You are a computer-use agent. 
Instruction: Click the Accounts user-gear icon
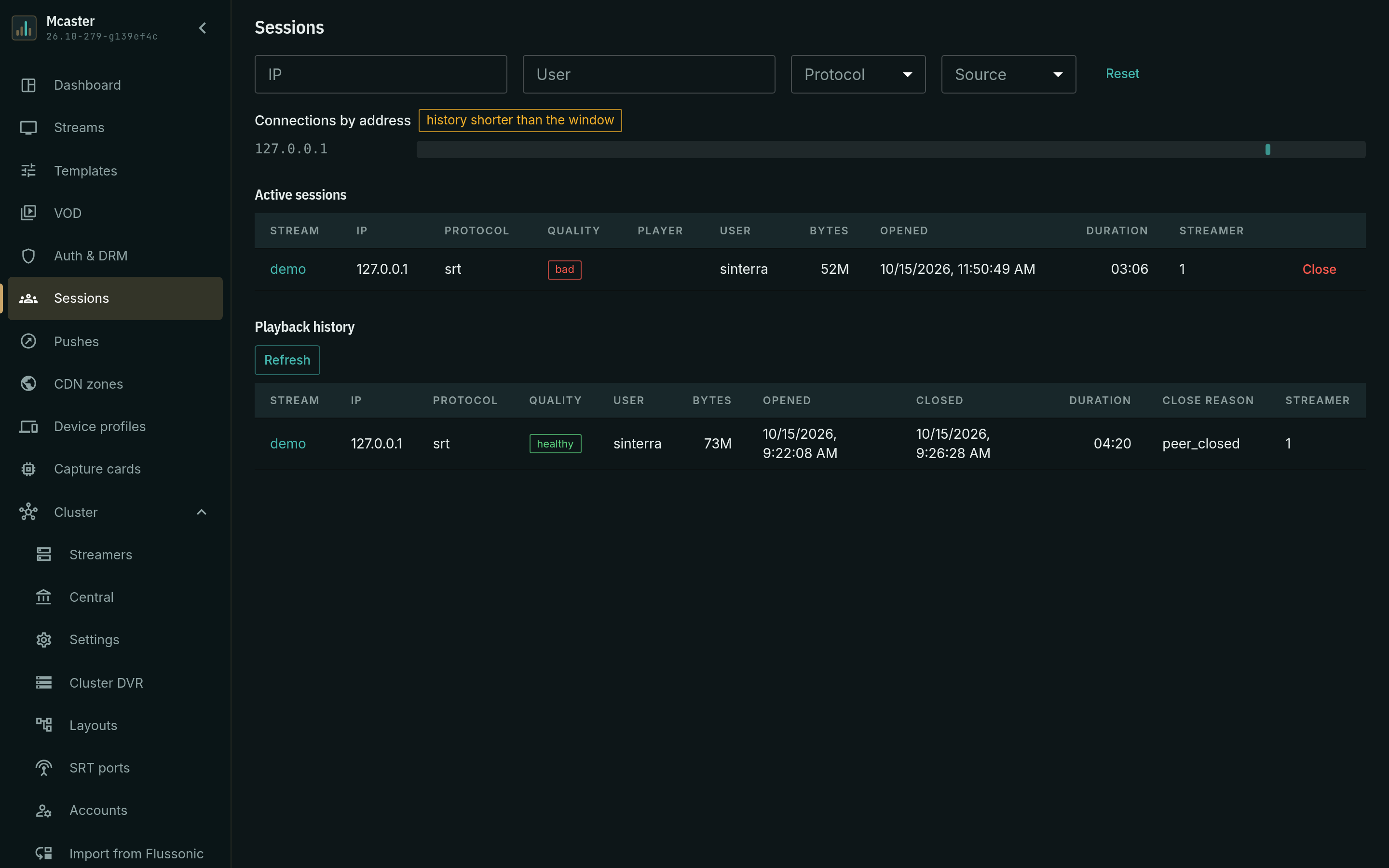(43, 810)
